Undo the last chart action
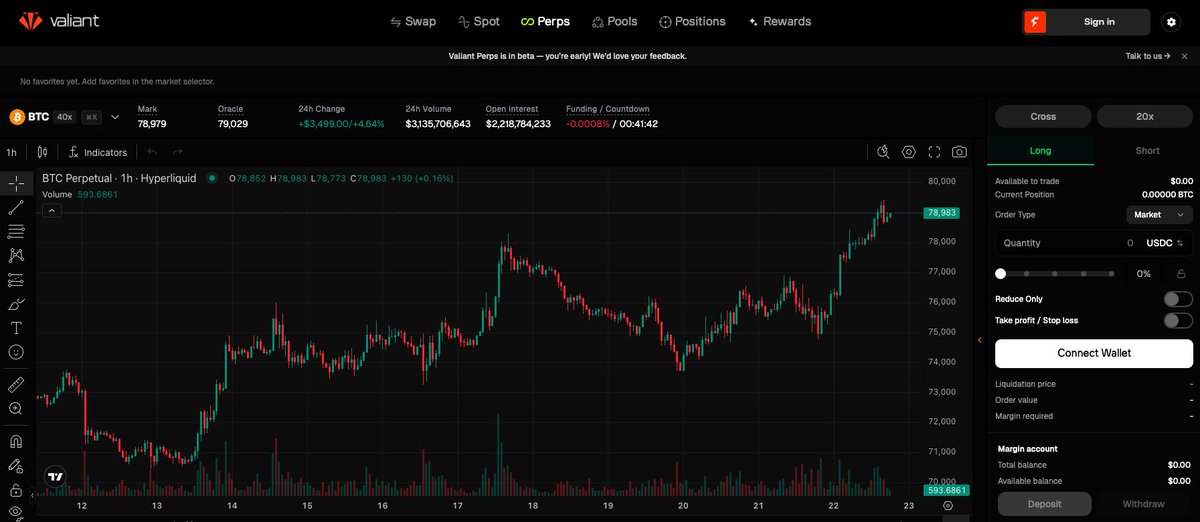 pyautogui.click(x=153, y=152)
